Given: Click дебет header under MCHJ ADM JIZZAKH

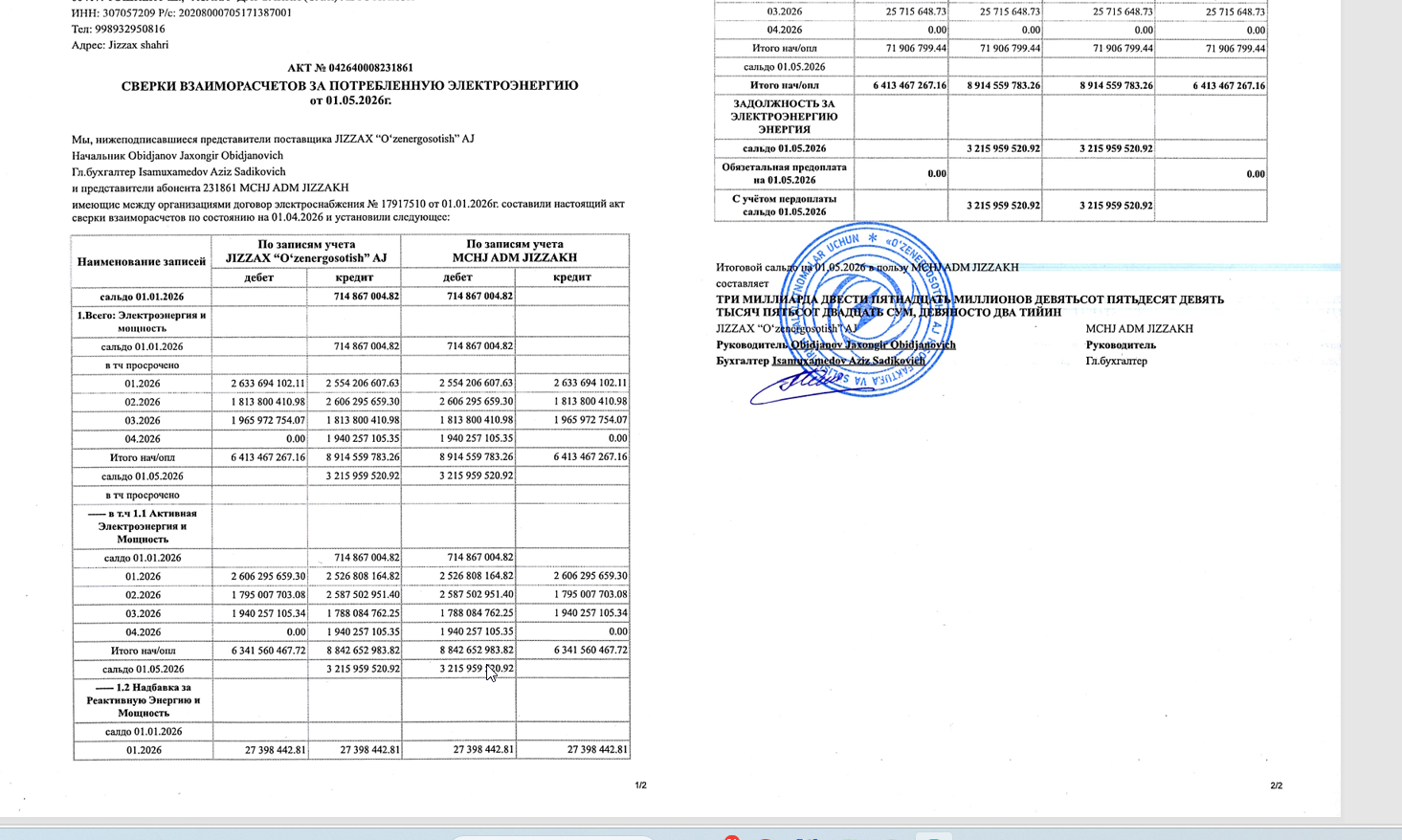Looking at the screenshot, I should click(x=458, y=277).
